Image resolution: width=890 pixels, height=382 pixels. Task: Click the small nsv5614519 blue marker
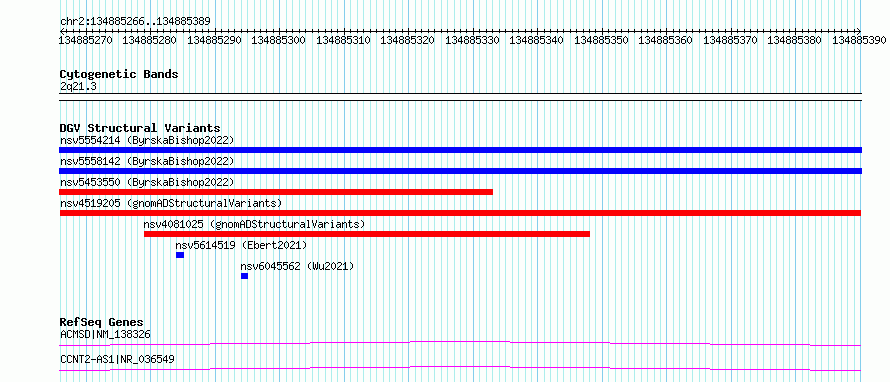(180, 255)
